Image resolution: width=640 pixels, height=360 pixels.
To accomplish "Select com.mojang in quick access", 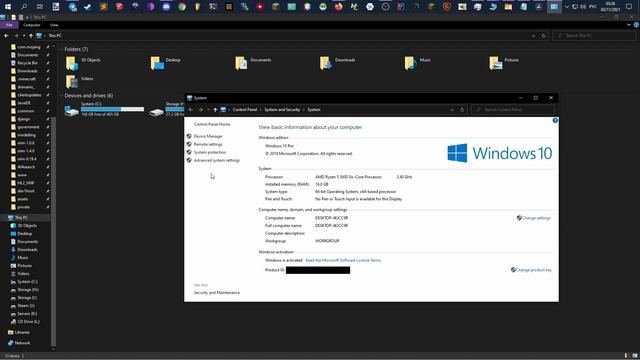I will [x=29, y=47].
